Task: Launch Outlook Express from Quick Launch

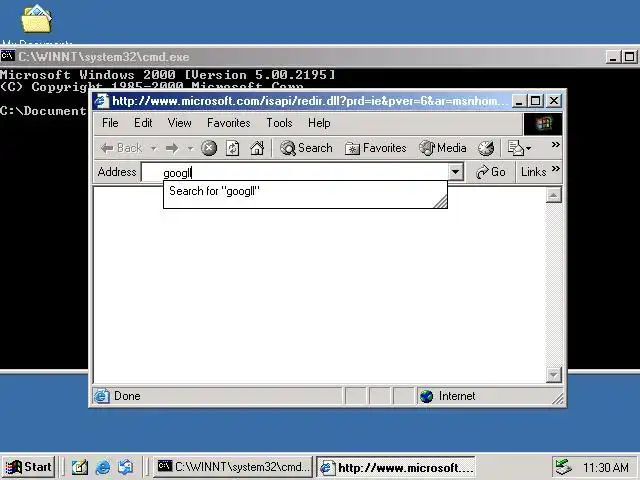Action: tap(125, 467)
